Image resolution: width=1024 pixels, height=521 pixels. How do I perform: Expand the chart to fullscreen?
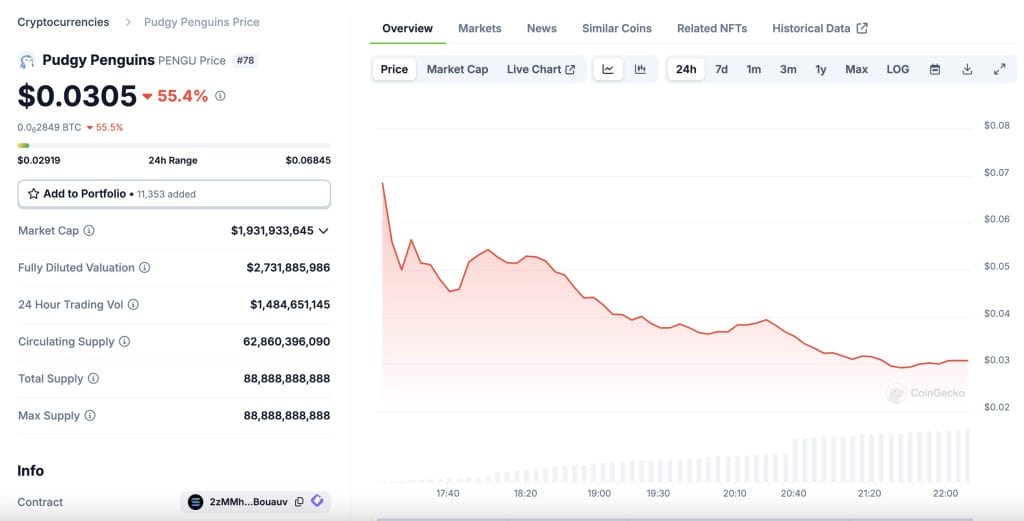tap(999, 69)
